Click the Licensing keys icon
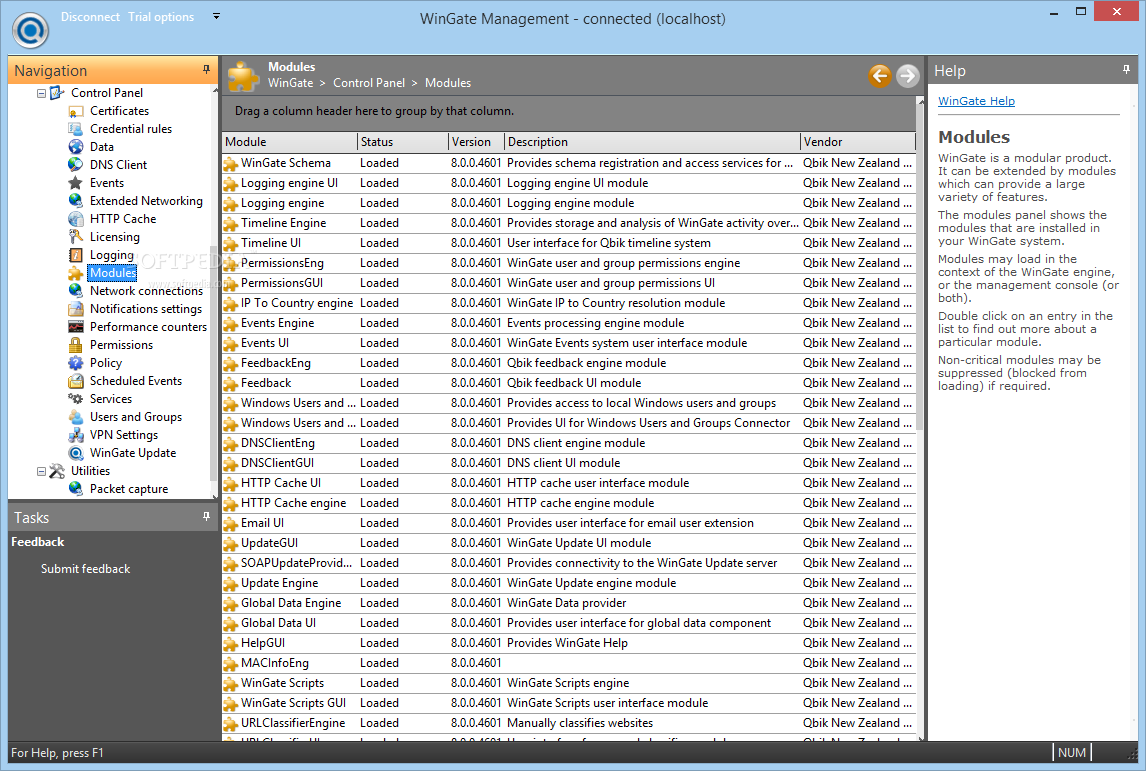Image resolution: width=1146 pixels, height=771 pixels. click(75, 237)
